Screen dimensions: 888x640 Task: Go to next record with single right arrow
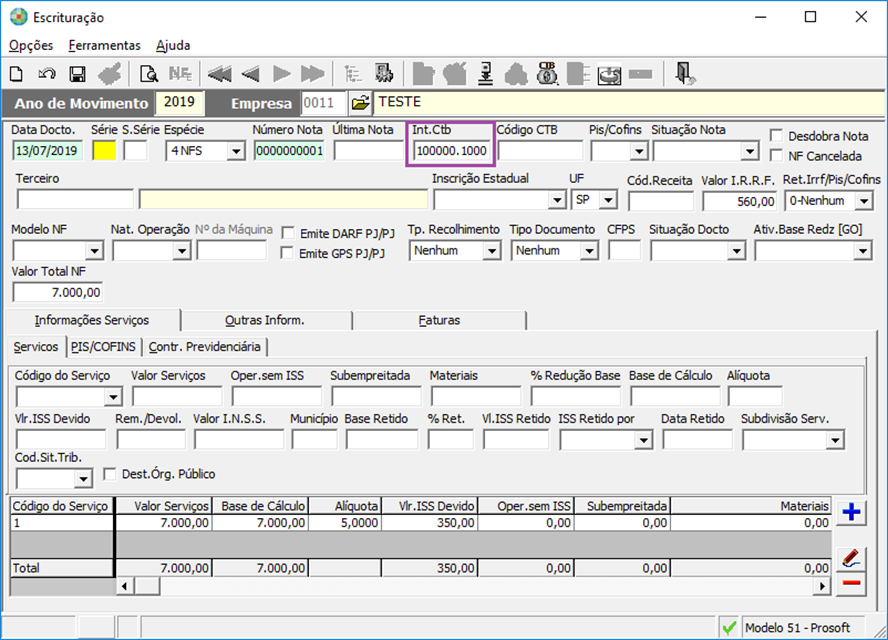pyautogui.click(x=281, y=74)
